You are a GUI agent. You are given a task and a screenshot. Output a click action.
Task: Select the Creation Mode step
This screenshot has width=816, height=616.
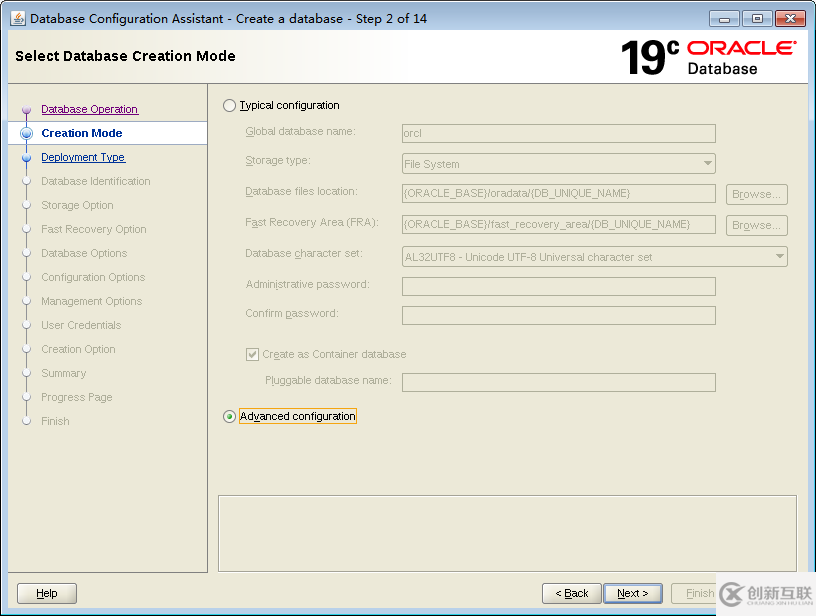[x=82, y=133]
